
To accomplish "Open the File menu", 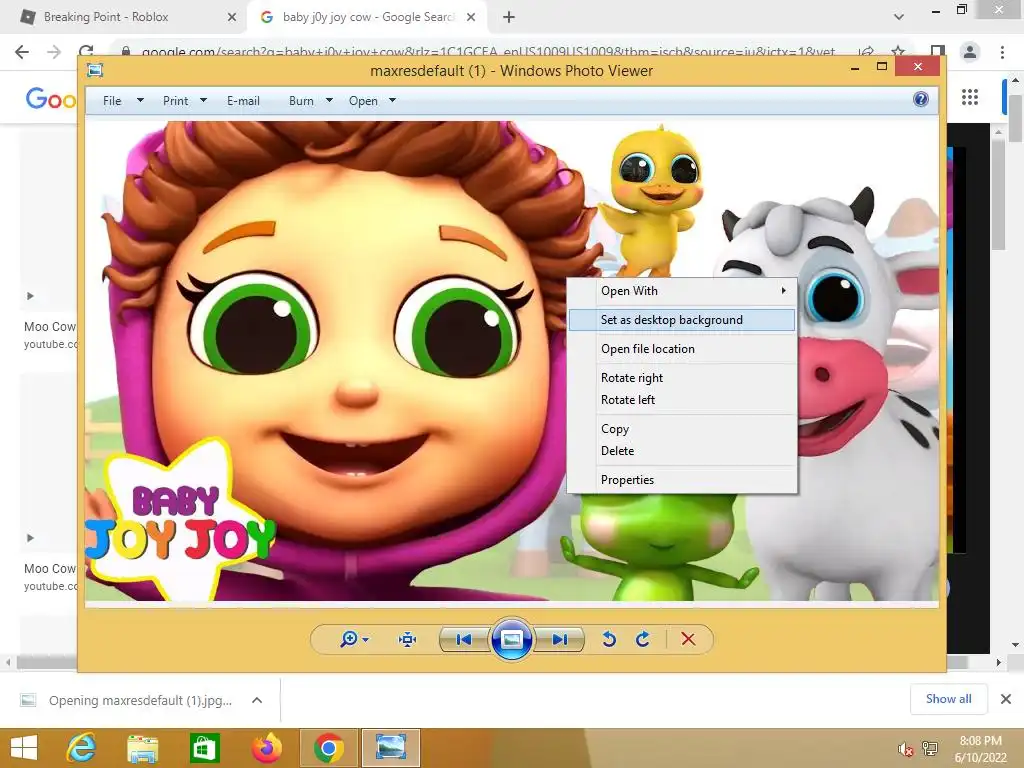I will (x=112, y=101).
